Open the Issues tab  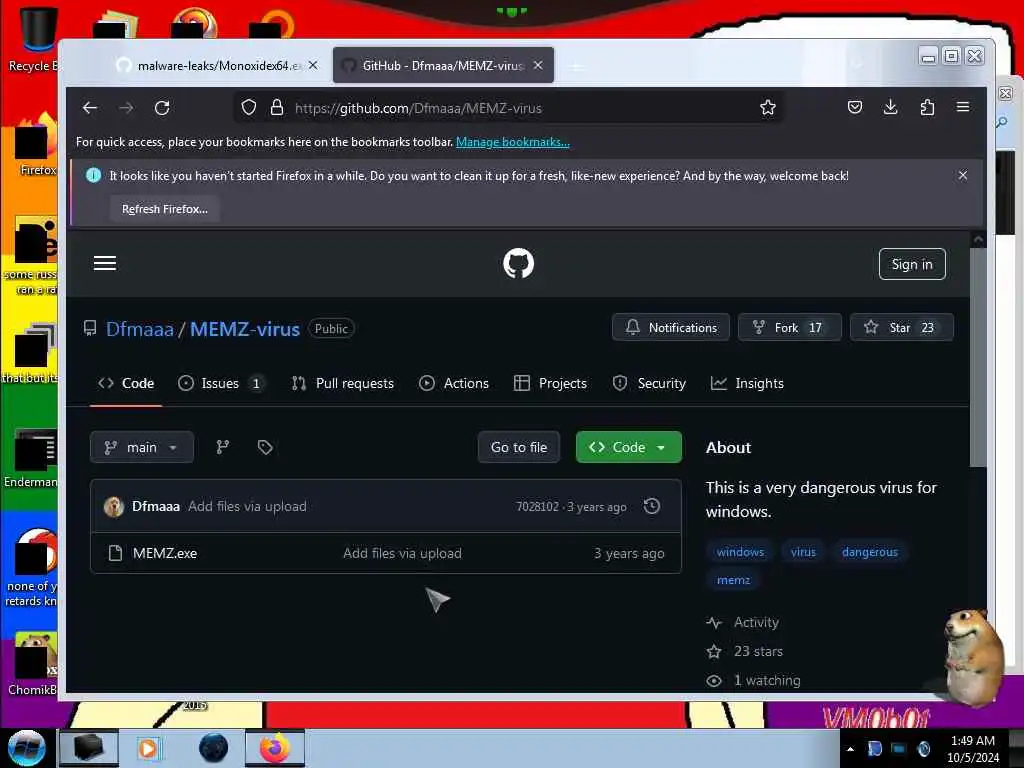(x=222, y=383)
